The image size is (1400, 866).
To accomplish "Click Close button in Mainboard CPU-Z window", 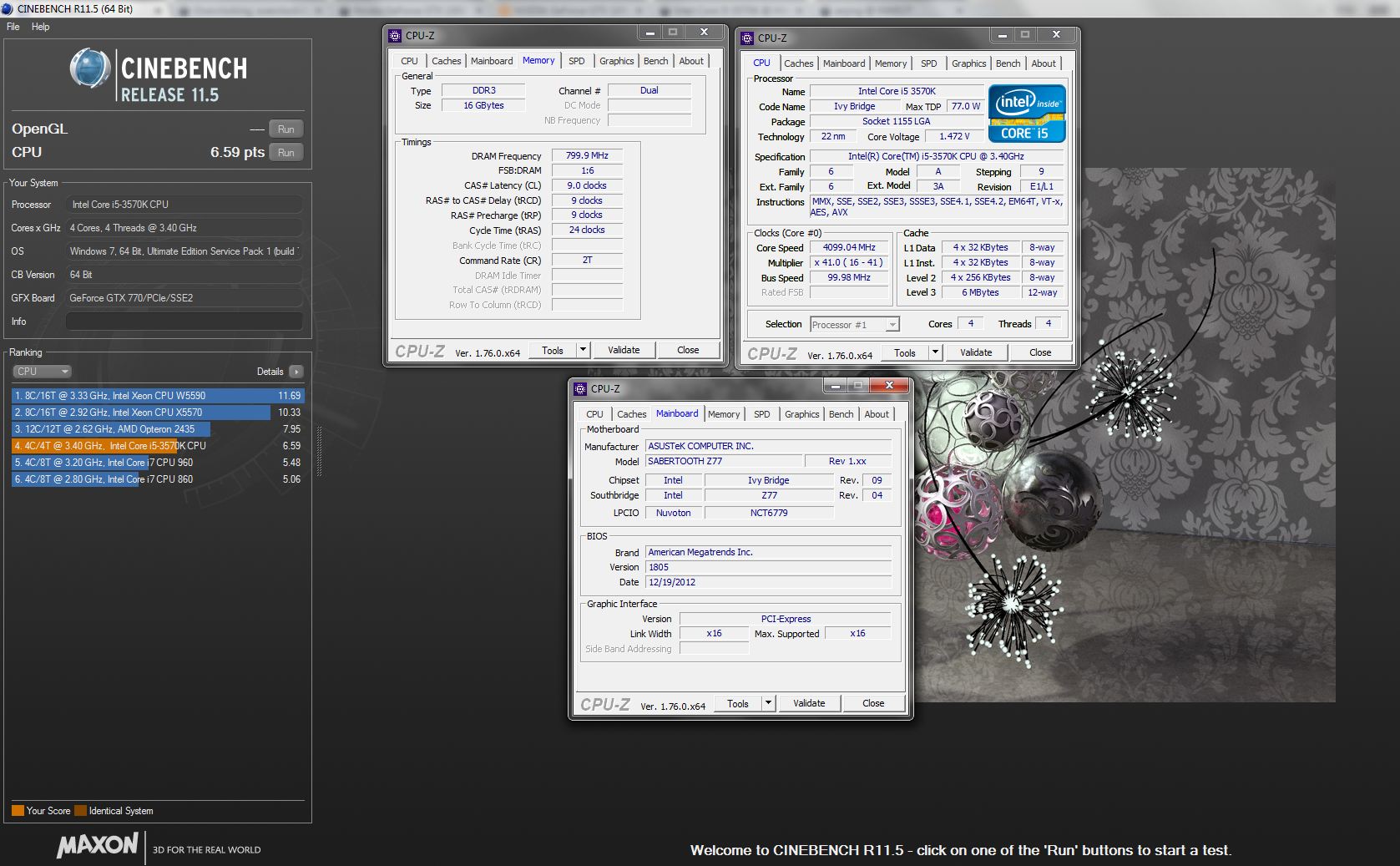I will (x=873, y=704).
